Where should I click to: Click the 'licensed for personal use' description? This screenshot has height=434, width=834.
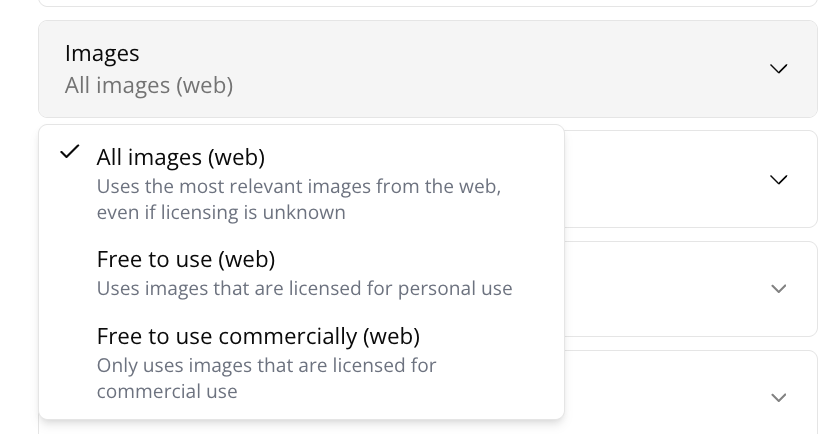click(x=400, y=289)
